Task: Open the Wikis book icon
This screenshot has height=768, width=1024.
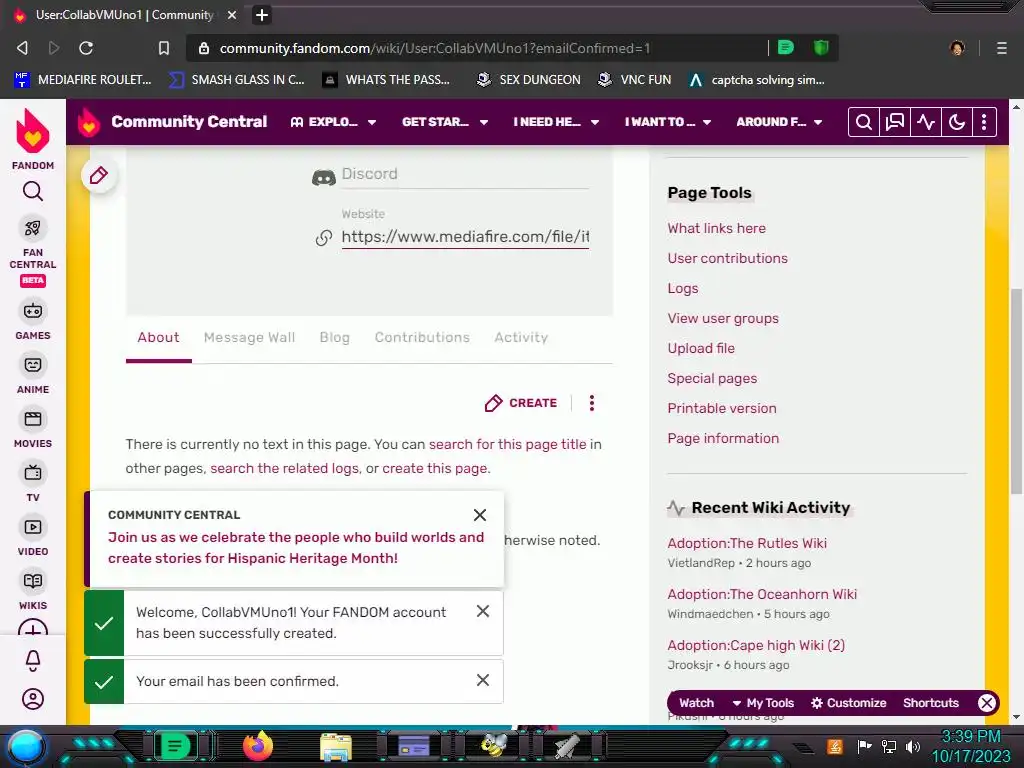Action: 33,581
